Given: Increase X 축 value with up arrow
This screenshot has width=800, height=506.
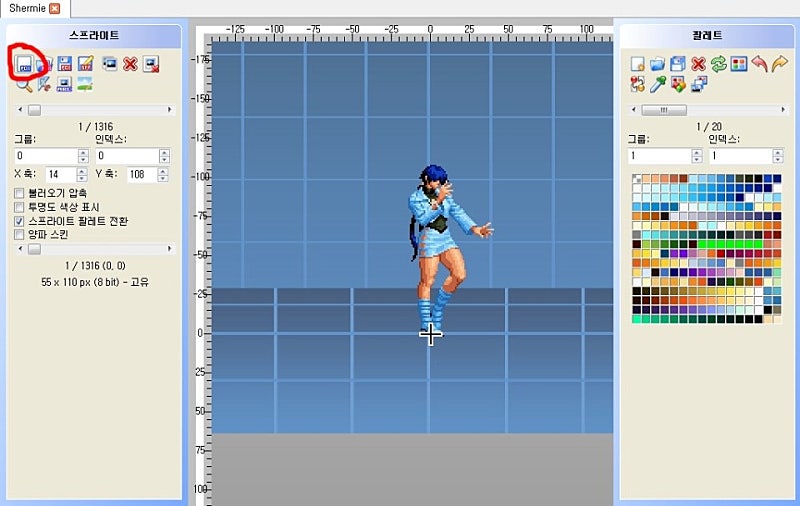Looking at the screenshot, I should [x=82, y=171].
